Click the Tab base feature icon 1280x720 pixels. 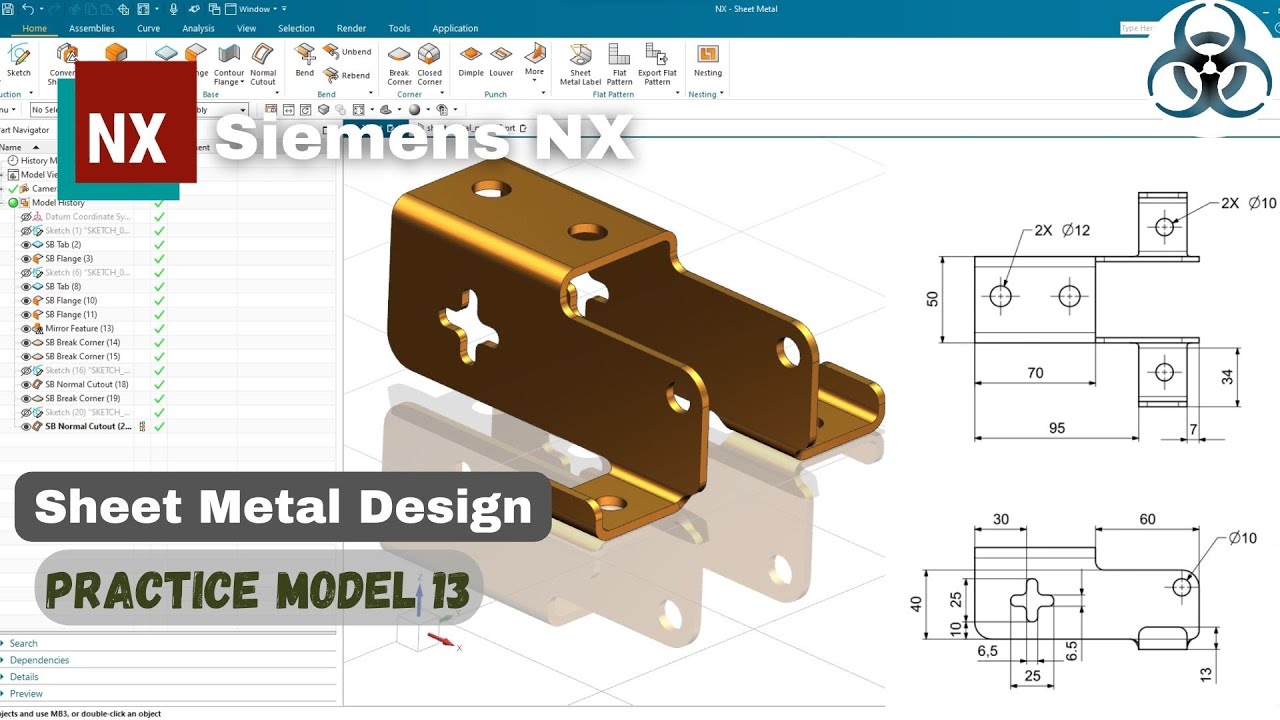[166, 53]
